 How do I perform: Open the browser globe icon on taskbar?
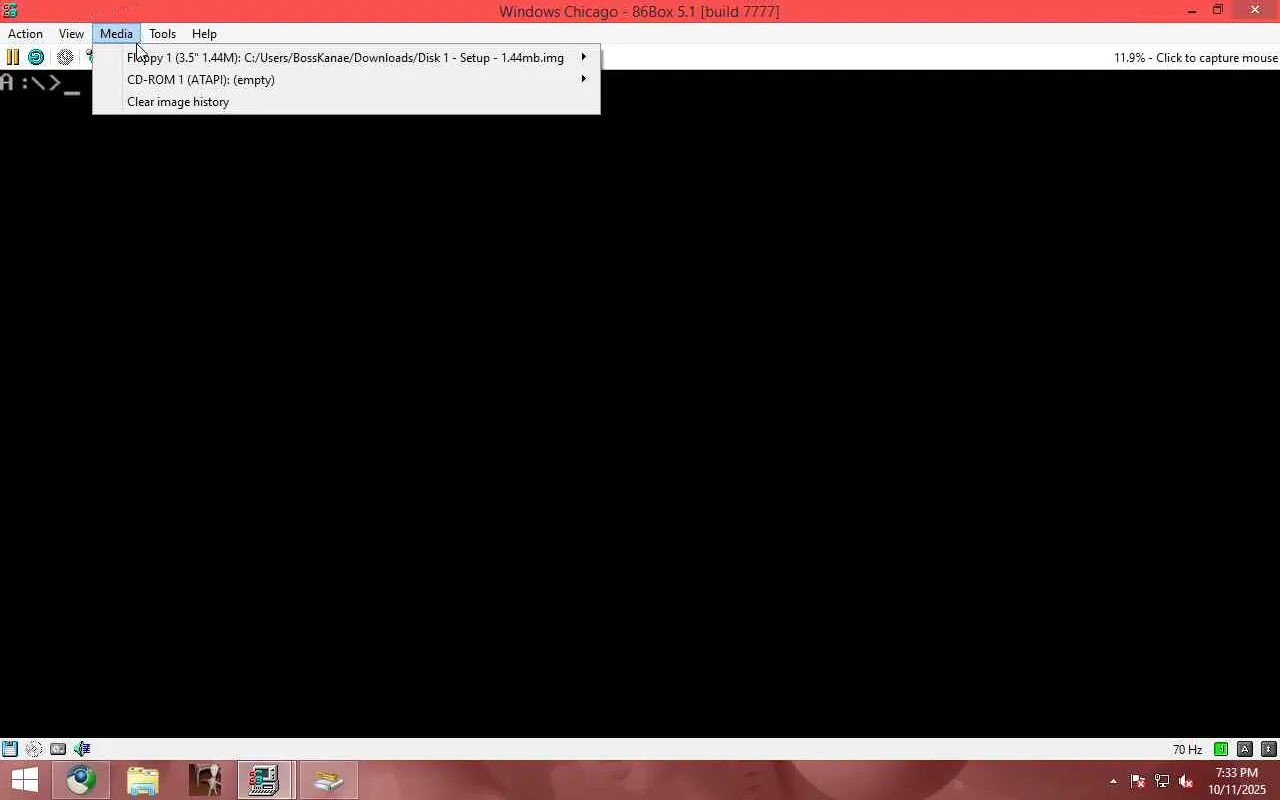pyautogui.click(x=81, y=780)
